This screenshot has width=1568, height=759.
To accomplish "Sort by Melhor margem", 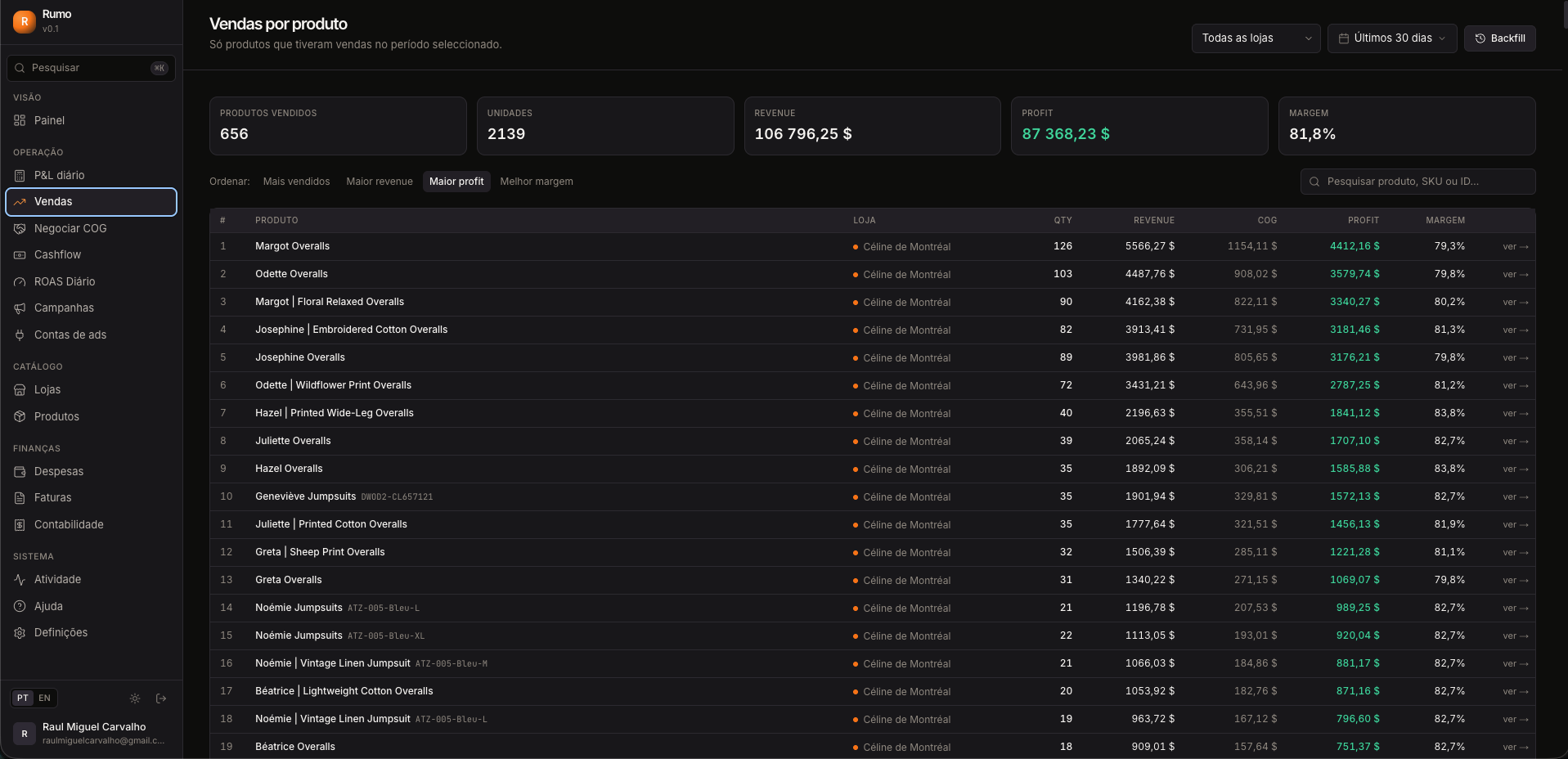I will [x=537, y=182].
